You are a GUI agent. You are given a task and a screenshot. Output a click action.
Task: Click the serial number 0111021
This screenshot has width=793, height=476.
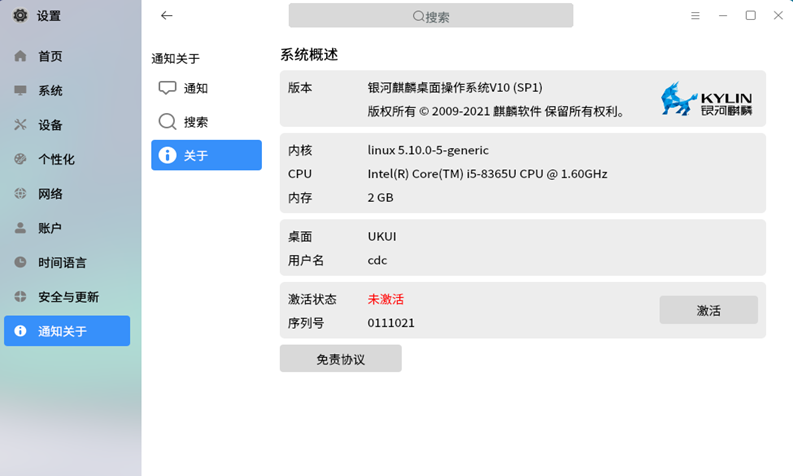pos(391,323)
